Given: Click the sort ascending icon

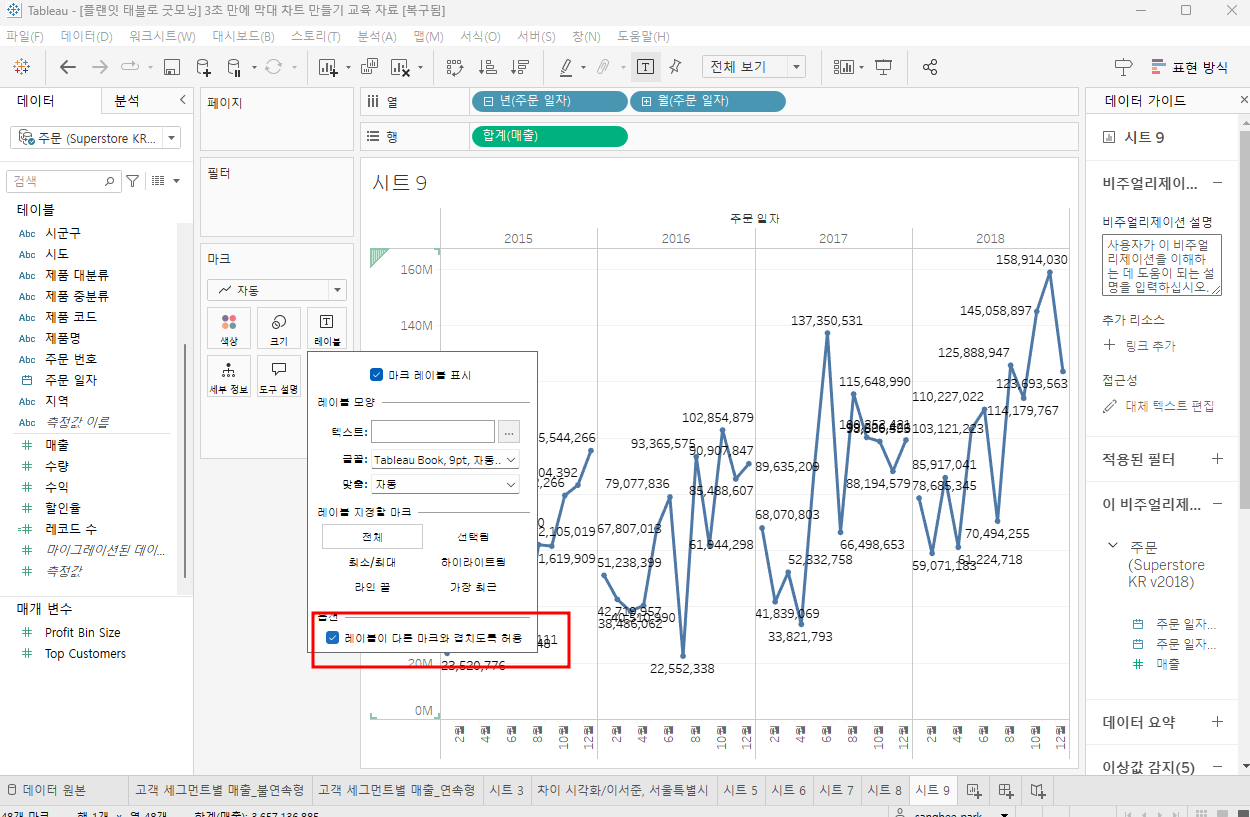Looking at the screenshot, I should coord(488,67).
